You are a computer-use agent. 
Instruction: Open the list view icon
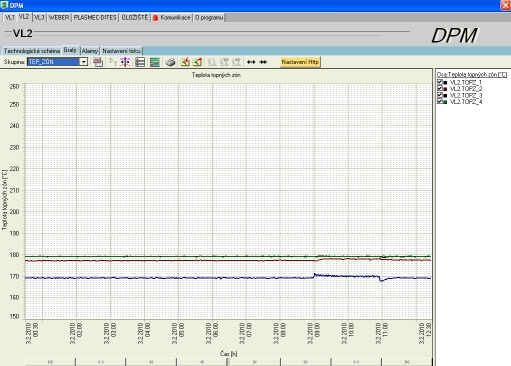click(140, 62)
